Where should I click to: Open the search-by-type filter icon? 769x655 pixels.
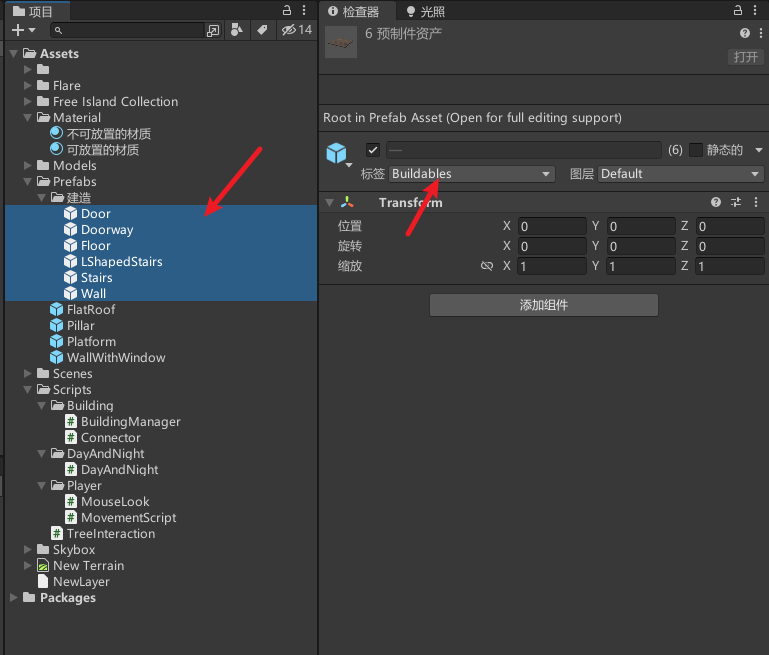click(236, 30)
